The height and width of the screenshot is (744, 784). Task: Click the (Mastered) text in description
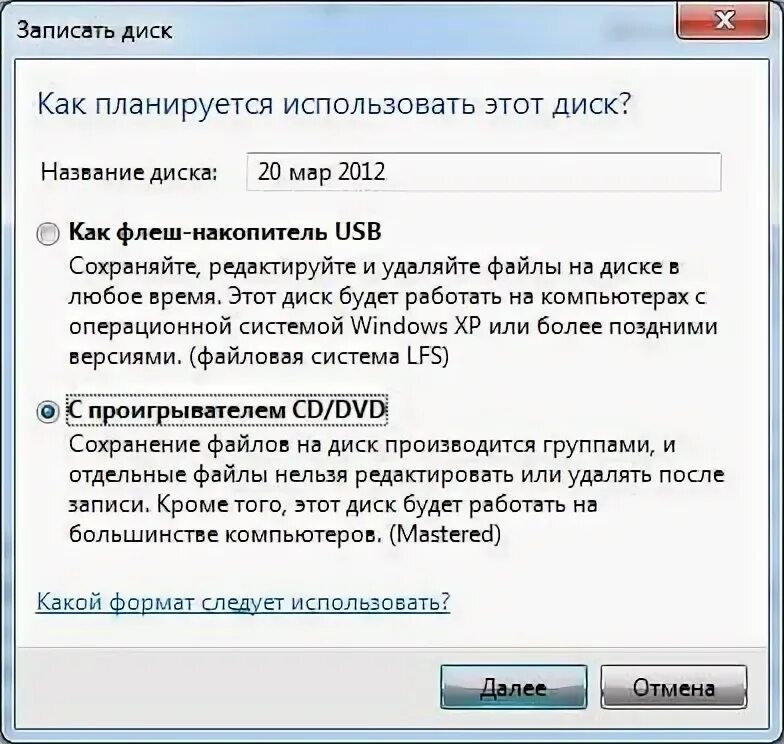pos(445,534)
